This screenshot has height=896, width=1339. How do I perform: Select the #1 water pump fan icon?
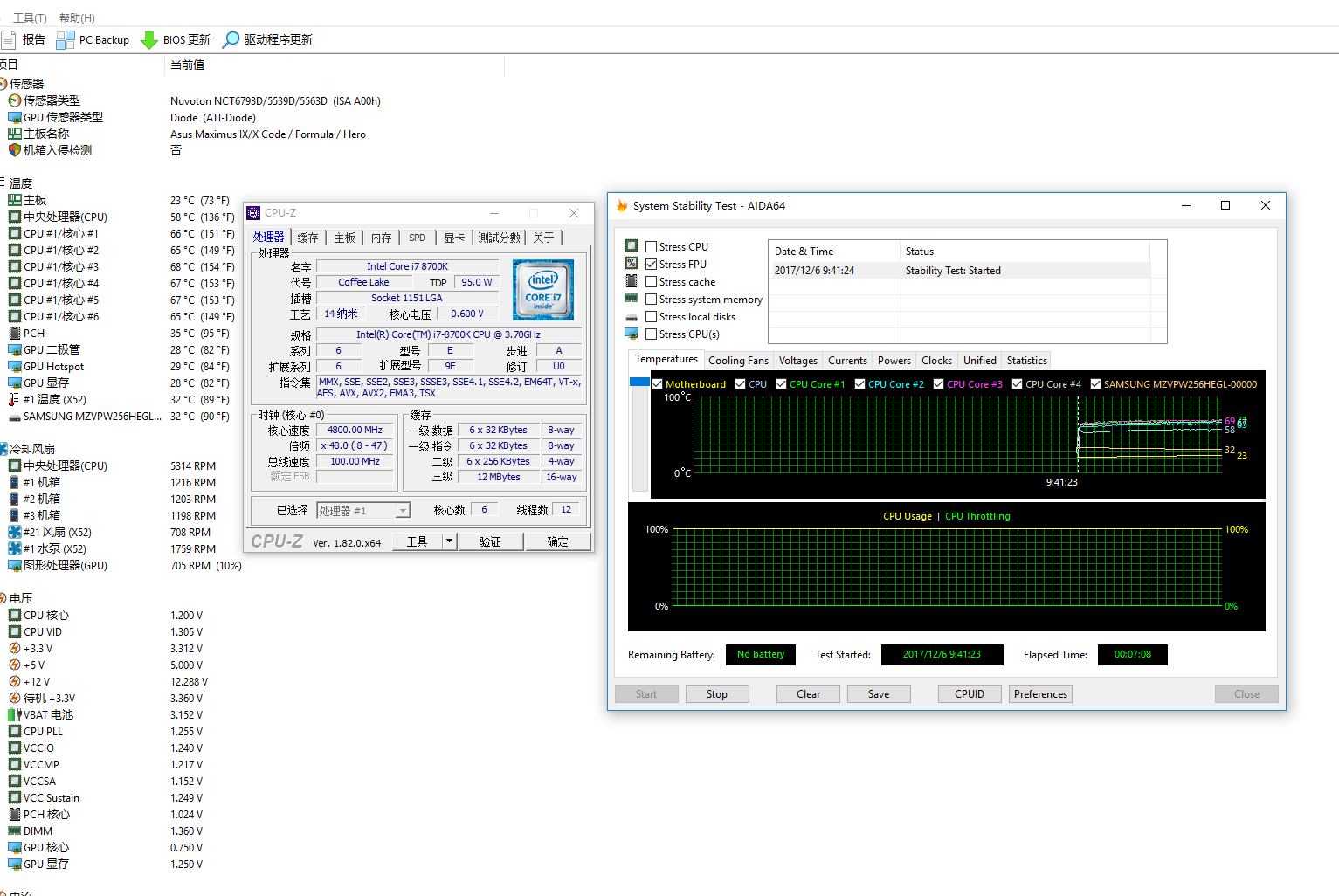pos(15,548)
